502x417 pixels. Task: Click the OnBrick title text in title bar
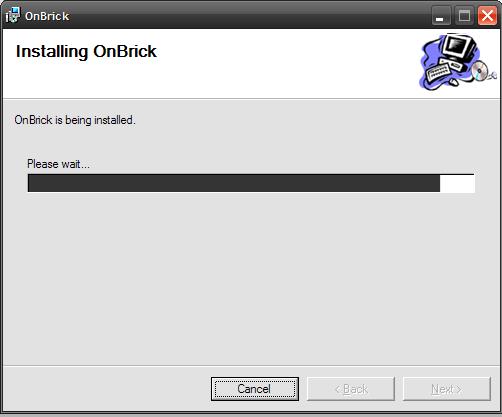pyautogui.click(x=47, y=16)
